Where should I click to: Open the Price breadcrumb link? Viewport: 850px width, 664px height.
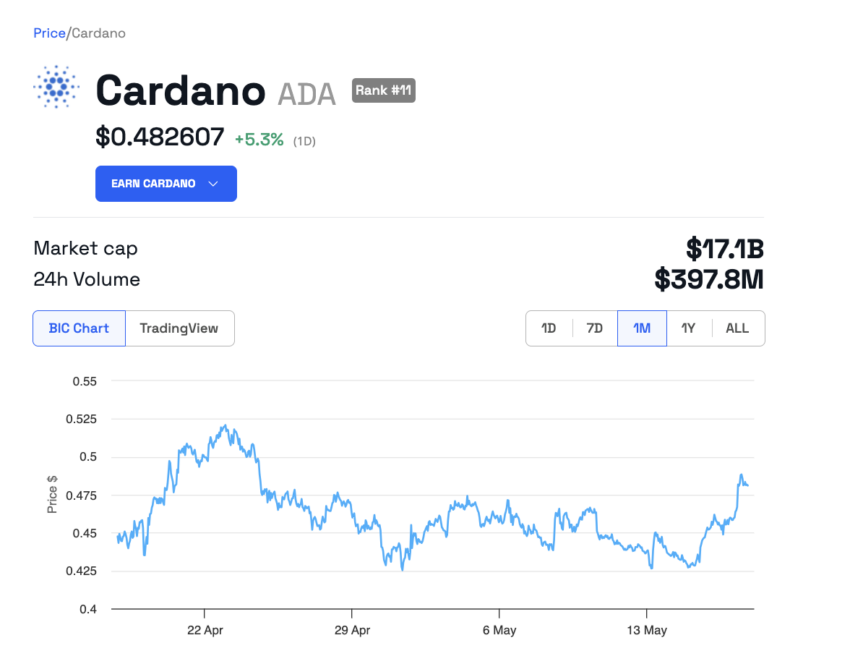pos(49,33)
